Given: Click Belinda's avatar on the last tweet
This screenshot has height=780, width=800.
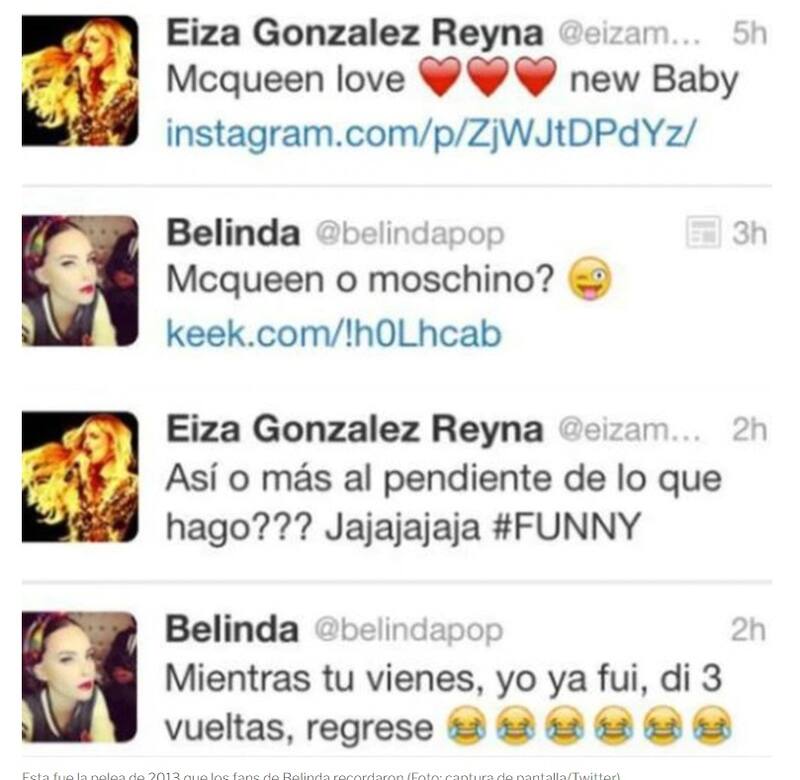Looking at the screenshot, I should point(80,676).
